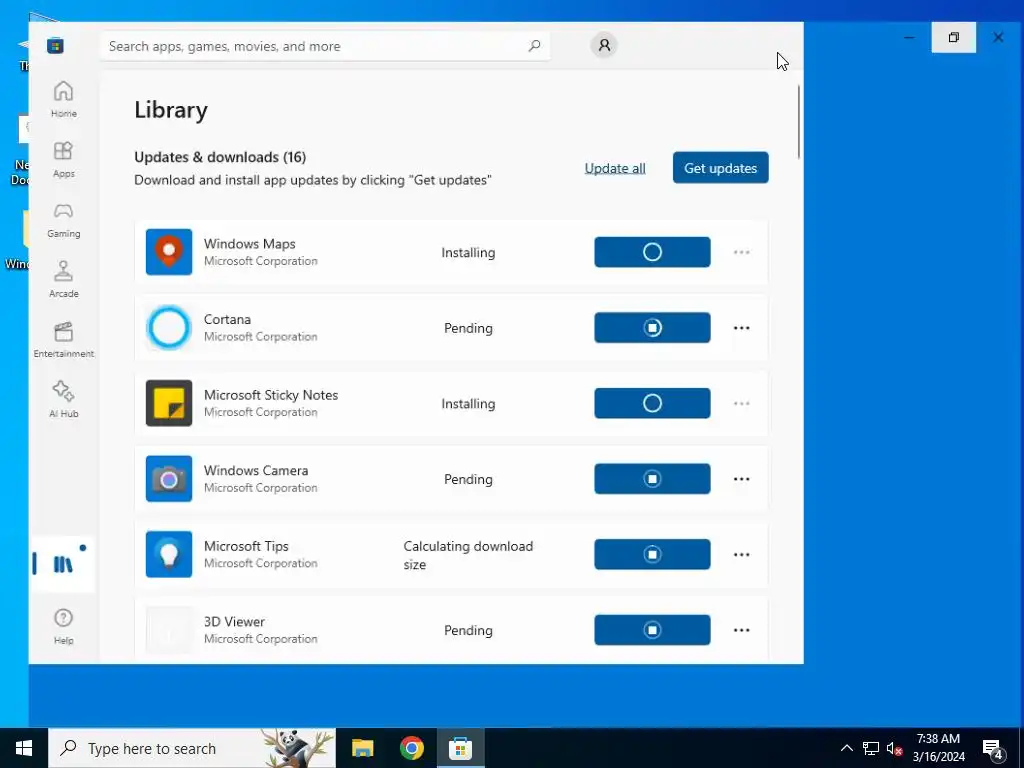Image resolution: width=1024 pixels, height=768 pixels.
Task: Open more options for Windows Camera
Action: pos(741,479)
